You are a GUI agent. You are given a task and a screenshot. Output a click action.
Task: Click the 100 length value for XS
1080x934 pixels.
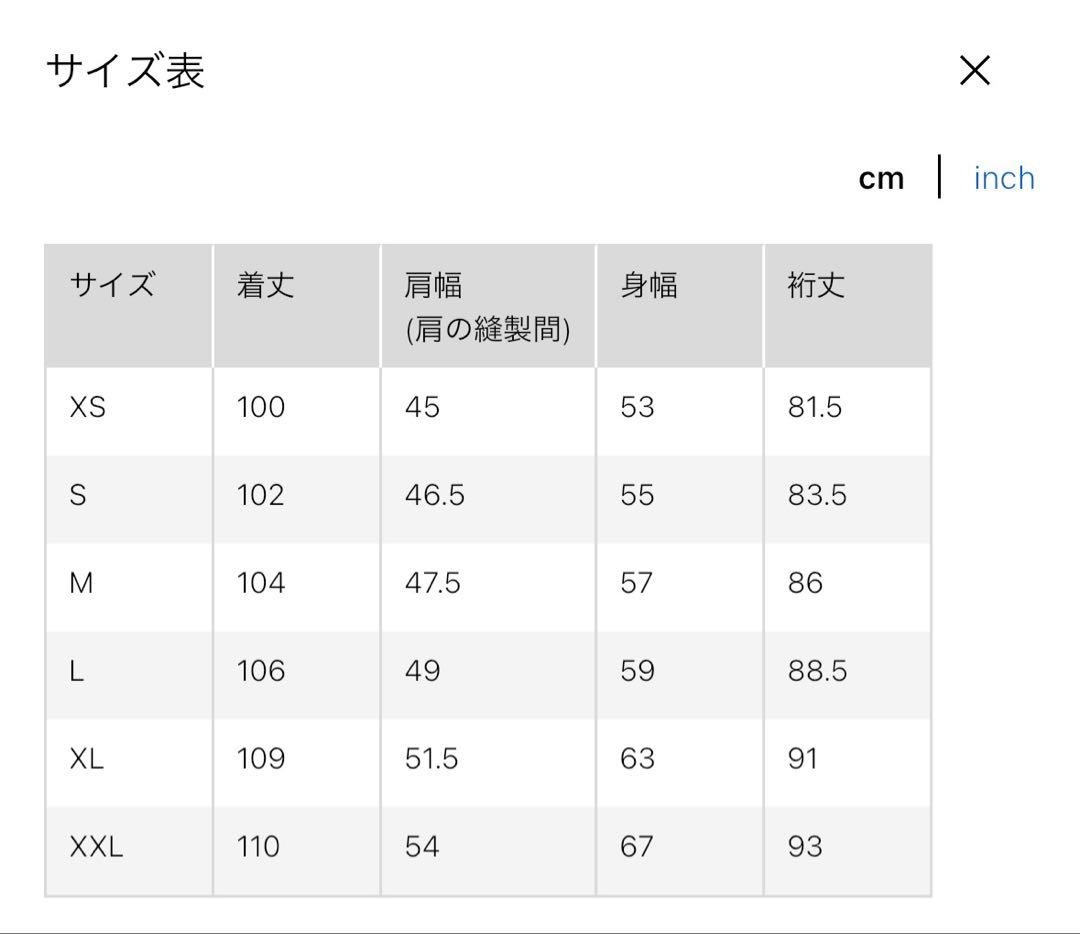click(259, 407)
